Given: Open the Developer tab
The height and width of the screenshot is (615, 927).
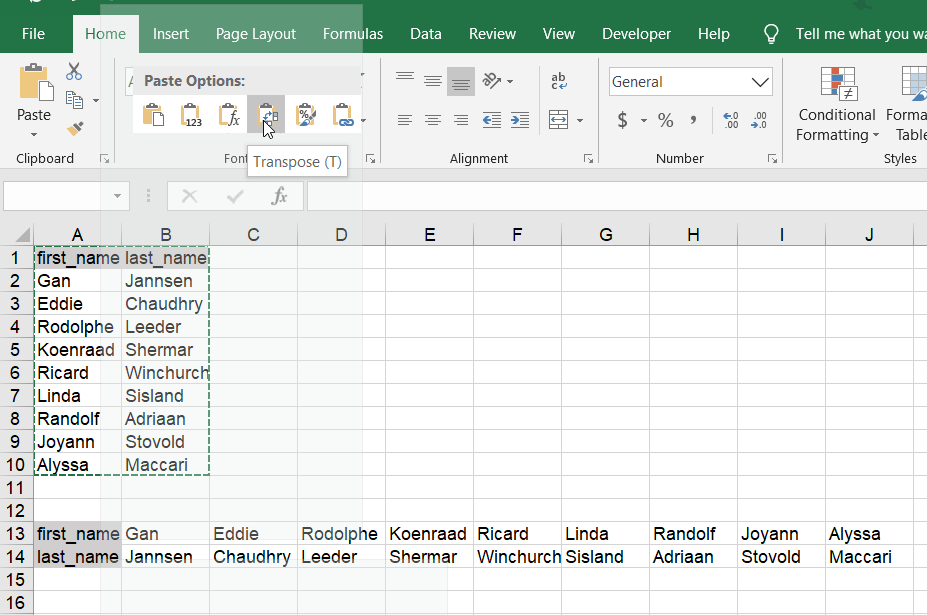Looking at the screenshot, I should pyautogui.click(x=636, y=33).
